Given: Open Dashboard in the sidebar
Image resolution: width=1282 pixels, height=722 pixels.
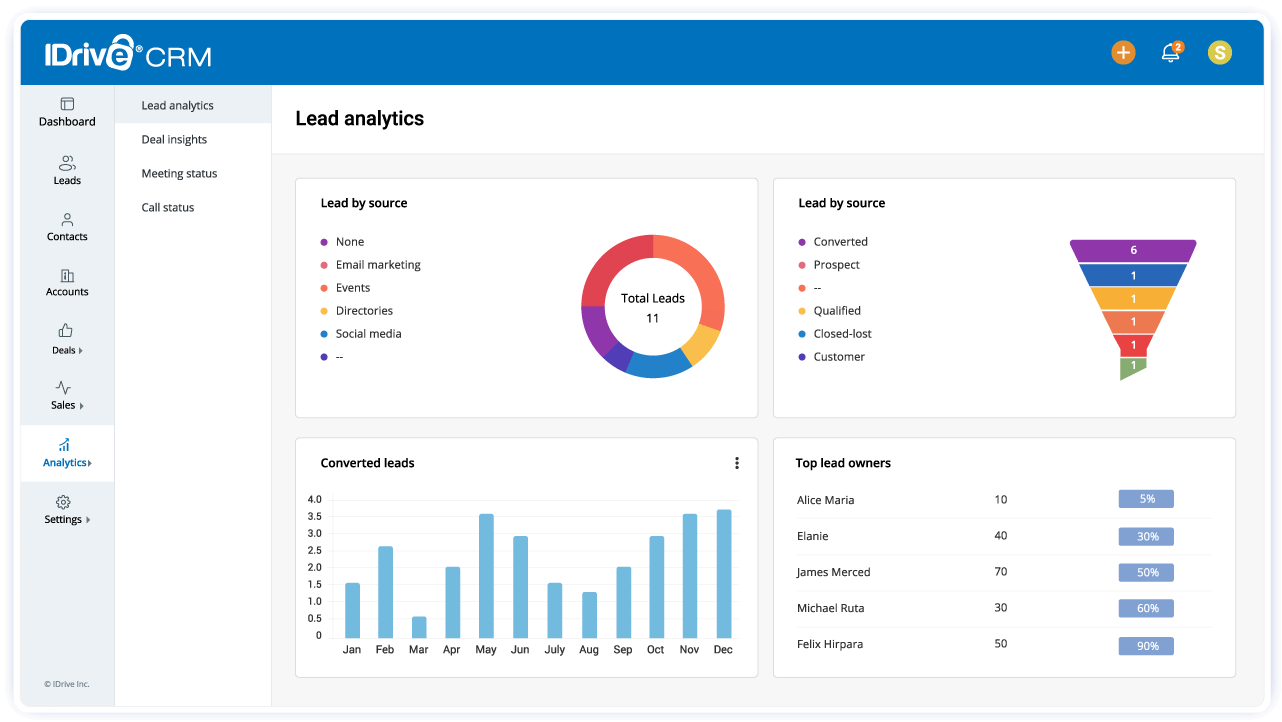Looking at the screenshot, I should point(67,112).
